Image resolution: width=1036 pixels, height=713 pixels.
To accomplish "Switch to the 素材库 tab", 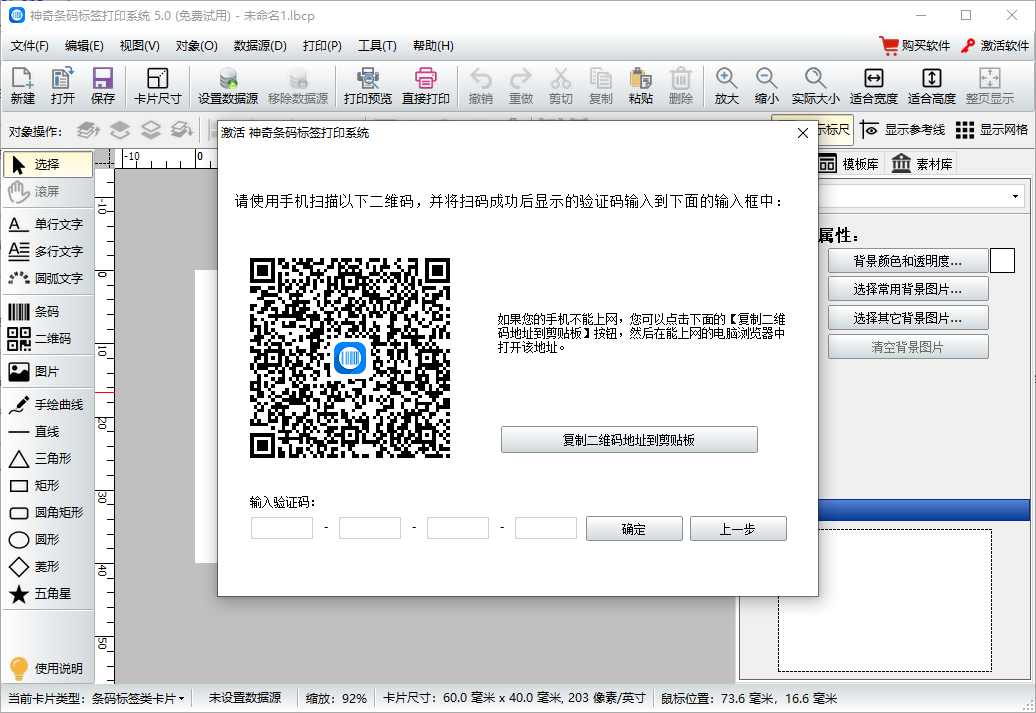I will pos(922,164).
